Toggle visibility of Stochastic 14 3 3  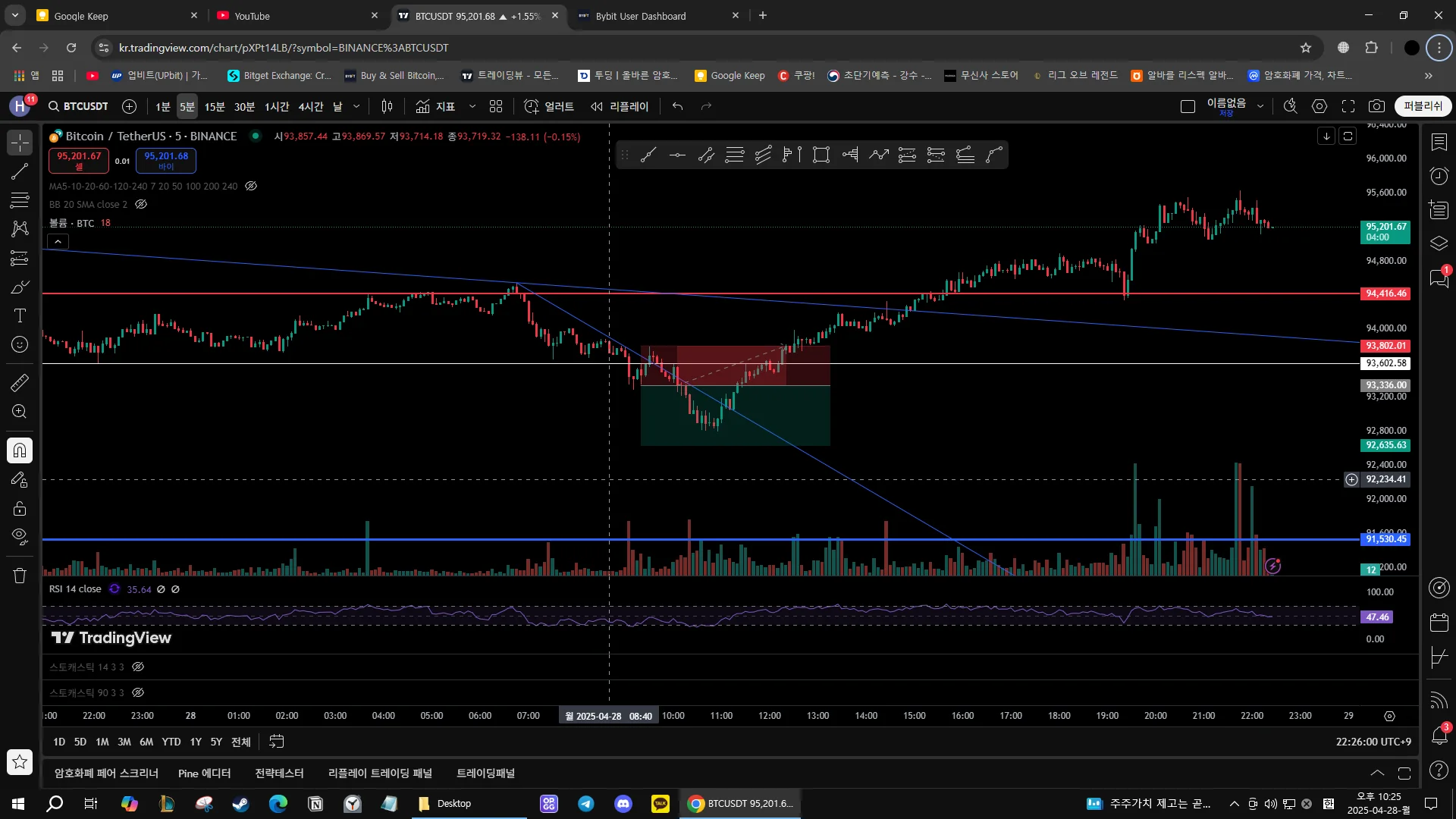click(138, 667)
